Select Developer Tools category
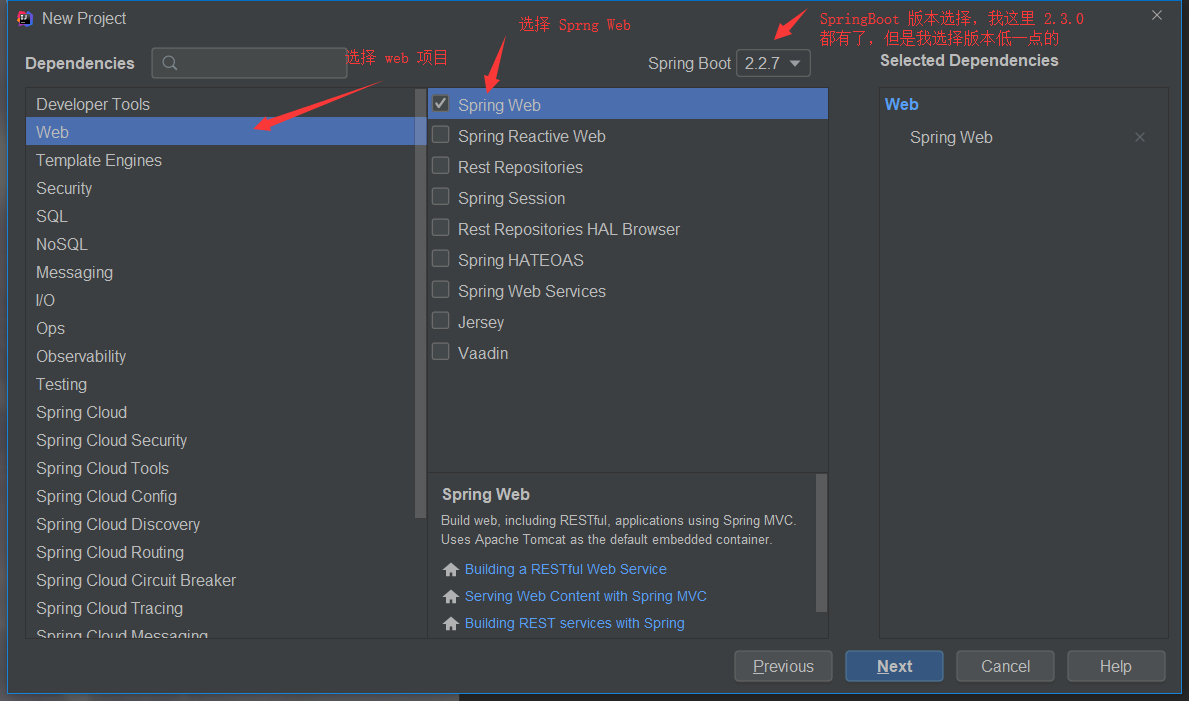 (220, 104)
